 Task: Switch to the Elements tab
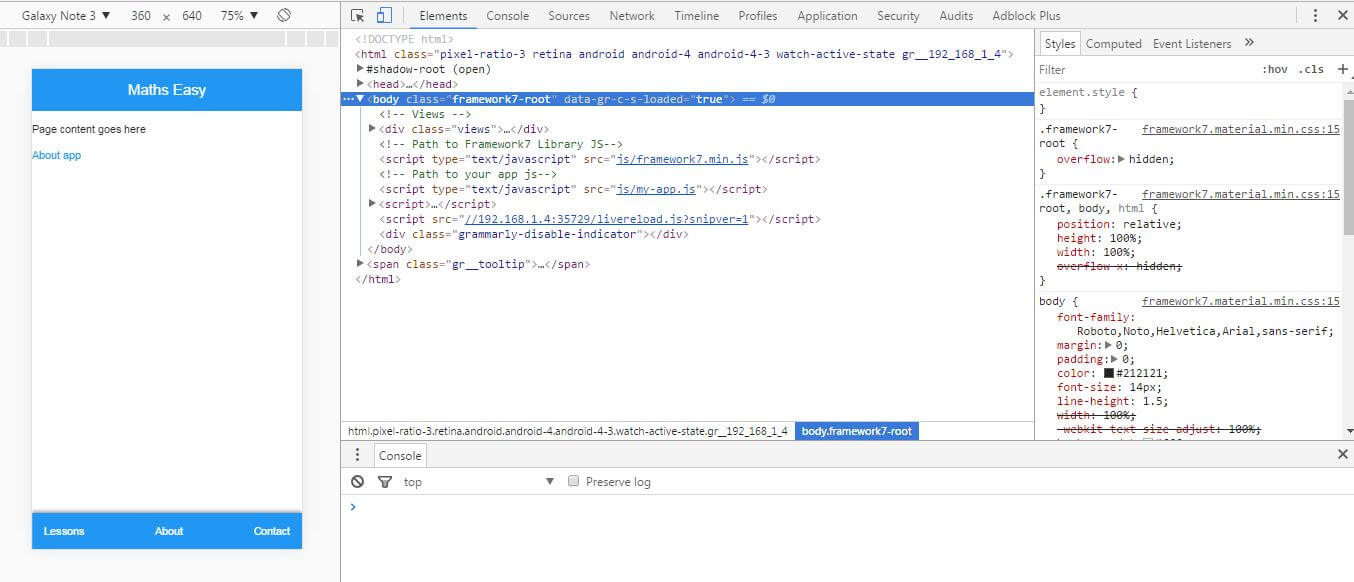click(x=443, y=16)
